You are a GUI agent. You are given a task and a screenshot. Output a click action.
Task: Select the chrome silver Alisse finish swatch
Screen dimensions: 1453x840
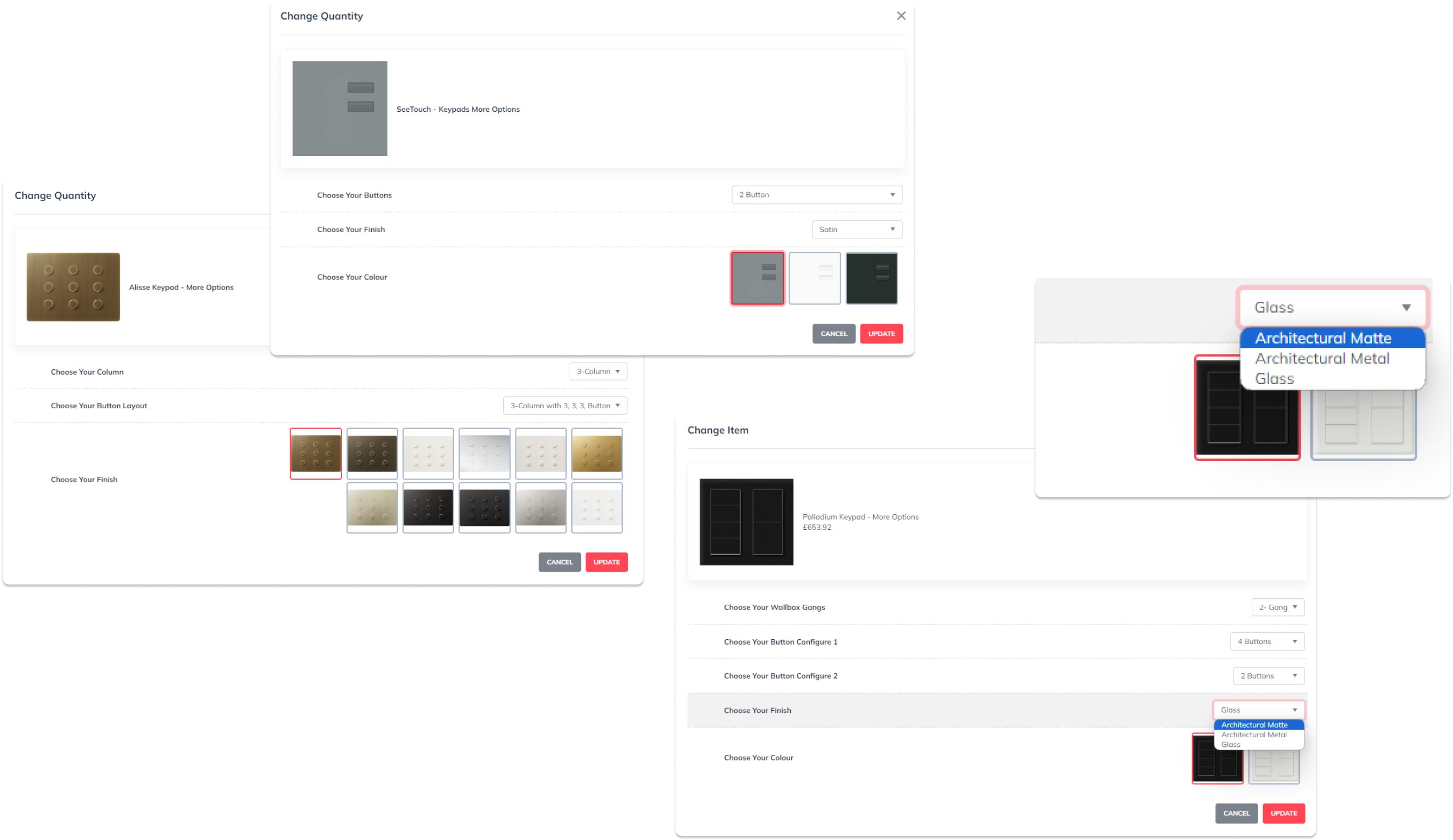[x=485, y=453]
